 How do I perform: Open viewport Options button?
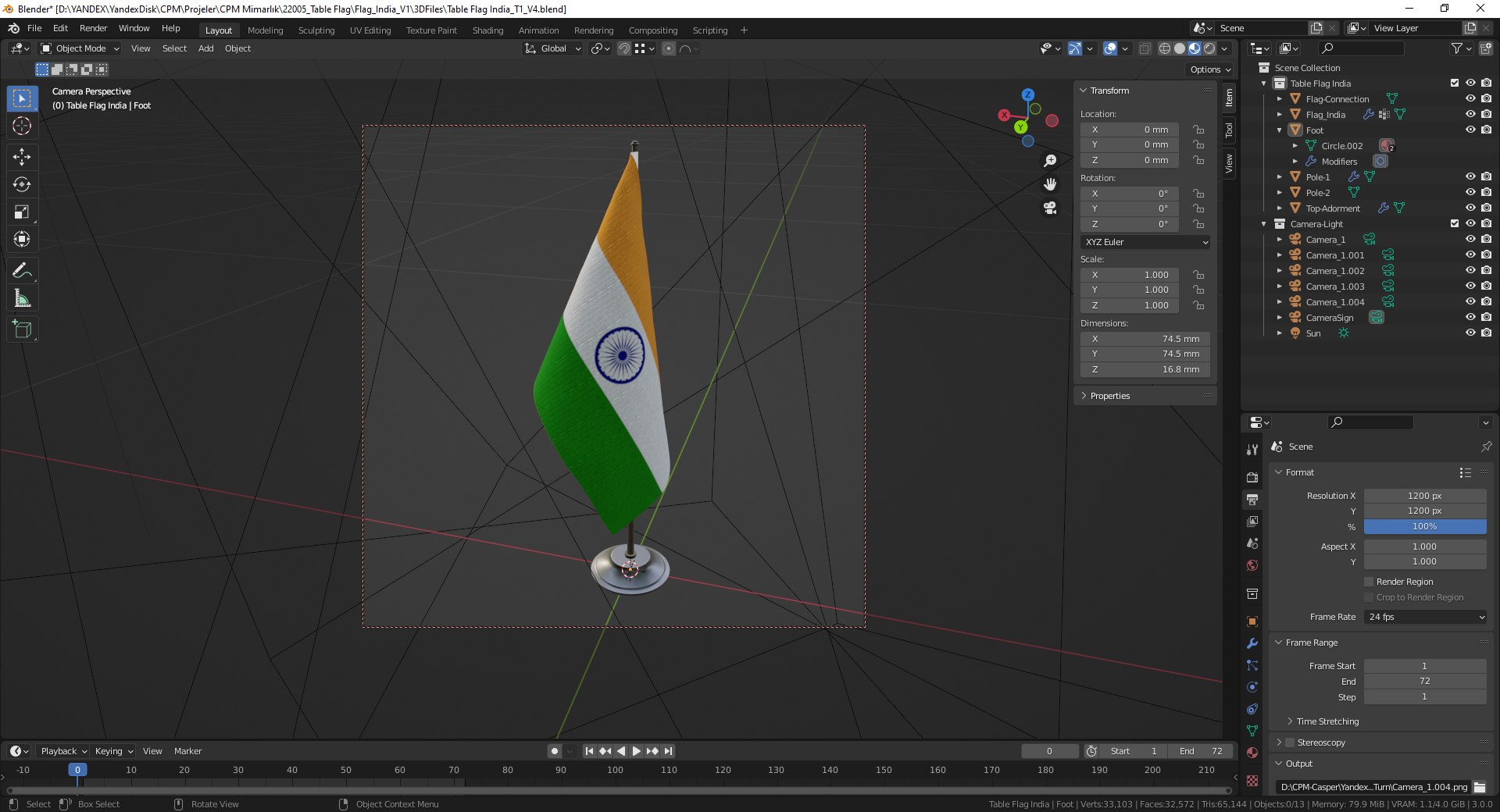pos(1210,69)
